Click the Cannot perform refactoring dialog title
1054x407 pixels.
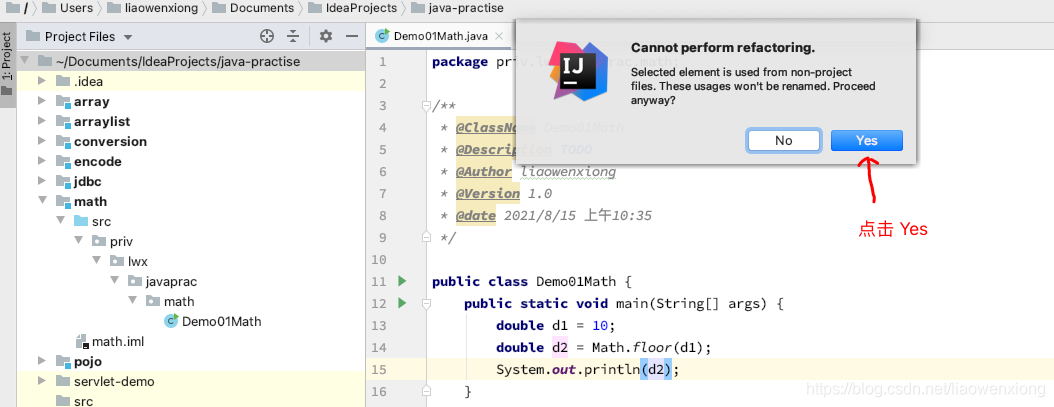coord(723,48)
